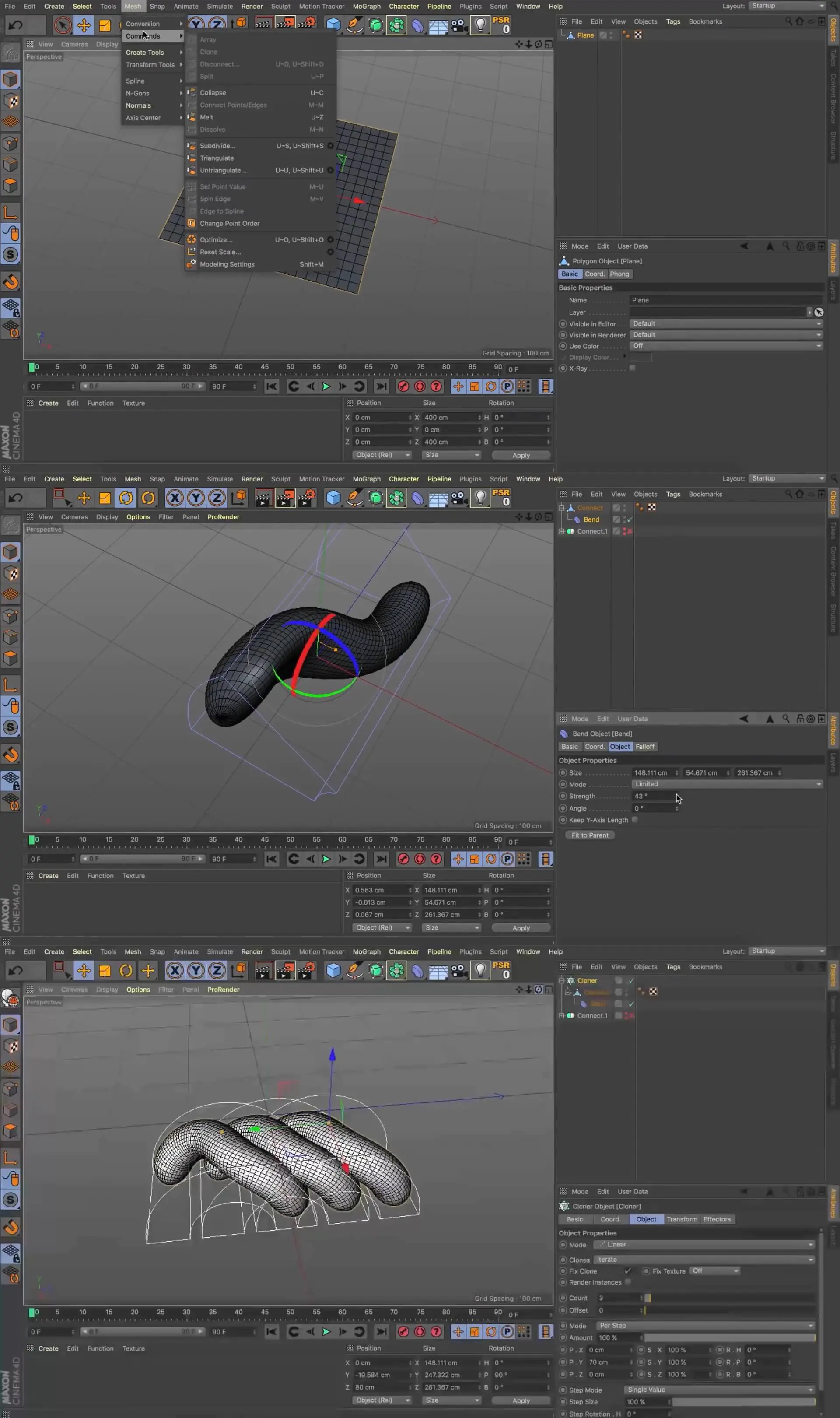Image resolution: width=840 pixels, height=1418 pixels.
Task: Select Polygons mode in bottom window sidebar
Action: (11, 1130)
